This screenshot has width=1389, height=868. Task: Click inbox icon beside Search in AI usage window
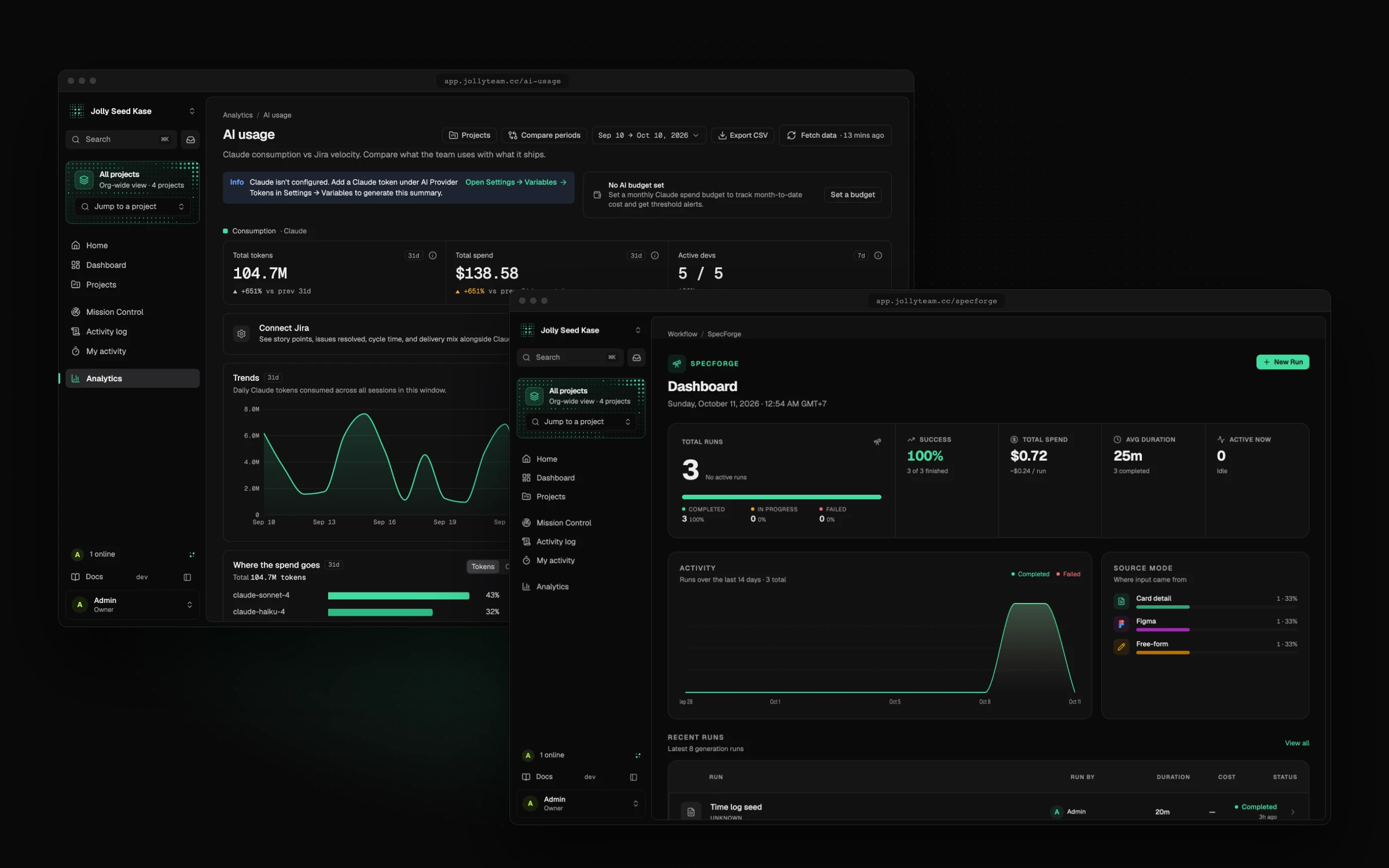[190, 139]
